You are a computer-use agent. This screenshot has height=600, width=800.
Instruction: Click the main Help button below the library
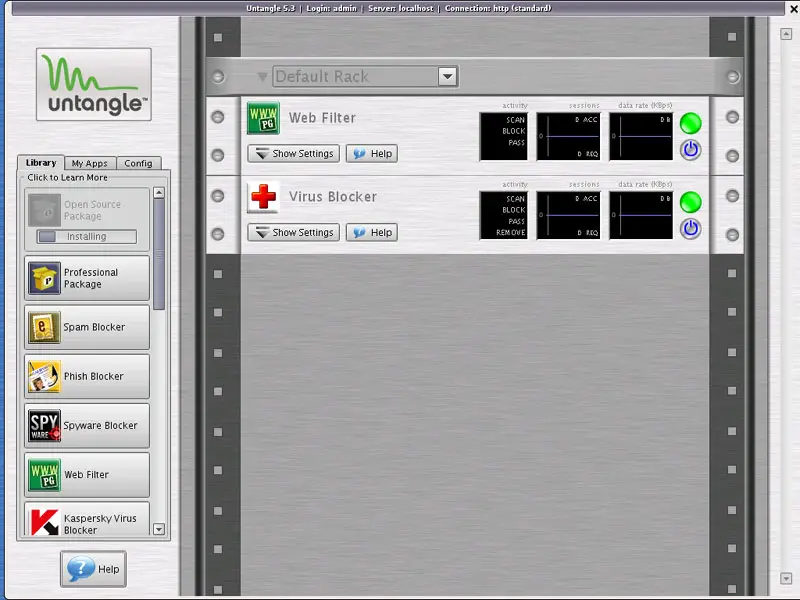point(93,569)
